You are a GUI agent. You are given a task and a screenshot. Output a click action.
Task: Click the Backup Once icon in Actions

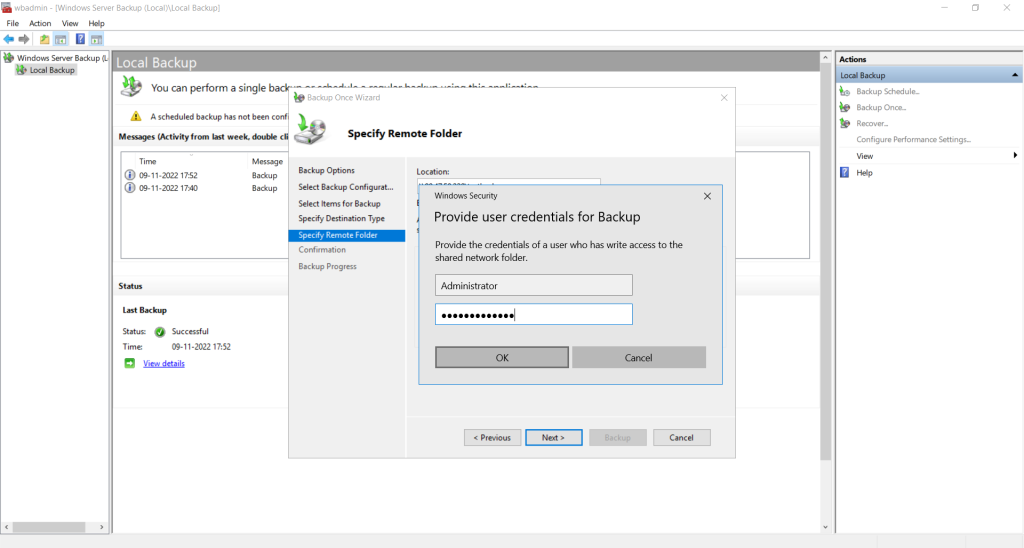pos(845,107)
